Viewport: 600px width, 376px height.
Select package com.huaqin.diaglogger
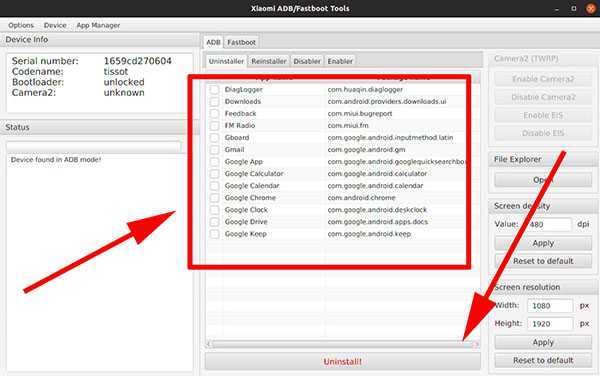(x=365, y=90)
